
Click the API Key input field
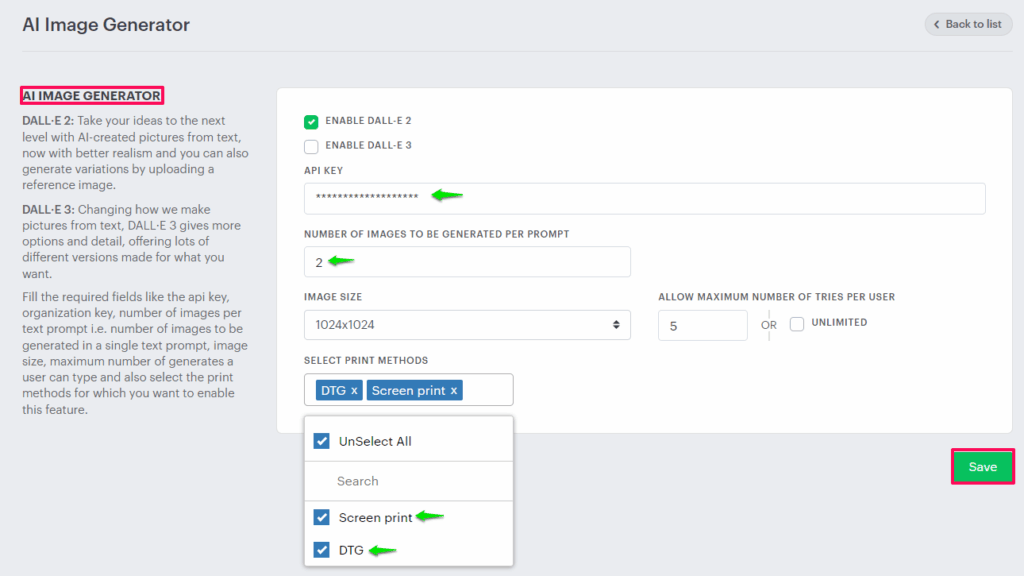coord(644,198)
